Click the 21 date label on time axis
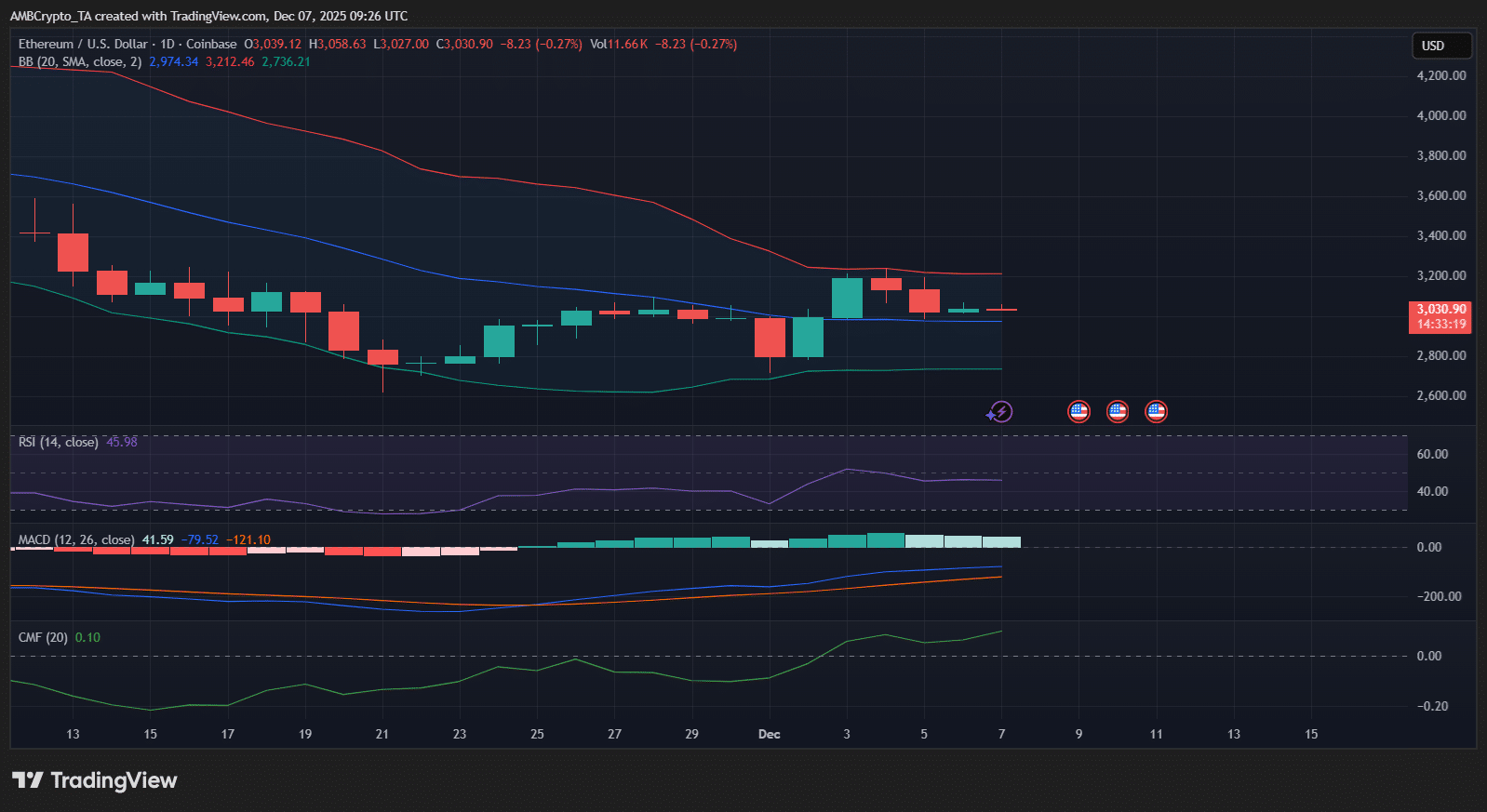Viewport: 1487px width, 812px height. 382,734
